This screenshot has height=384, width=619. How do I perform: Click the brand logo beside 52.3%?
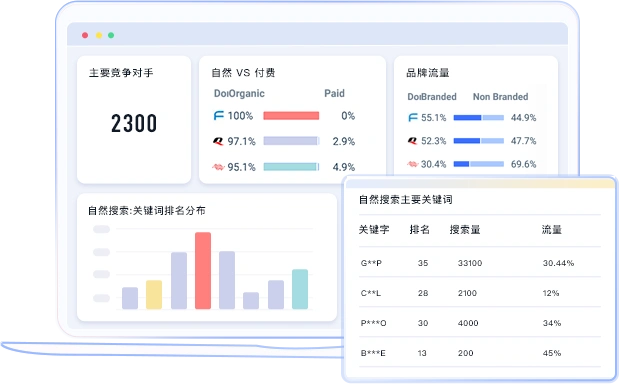point(412,140)
